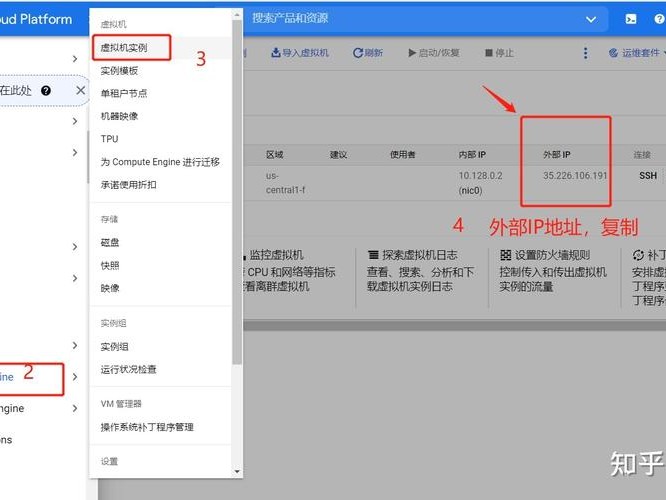Click the 外部 IP column header
666x500 pixels.
click(x=556, y=155)
